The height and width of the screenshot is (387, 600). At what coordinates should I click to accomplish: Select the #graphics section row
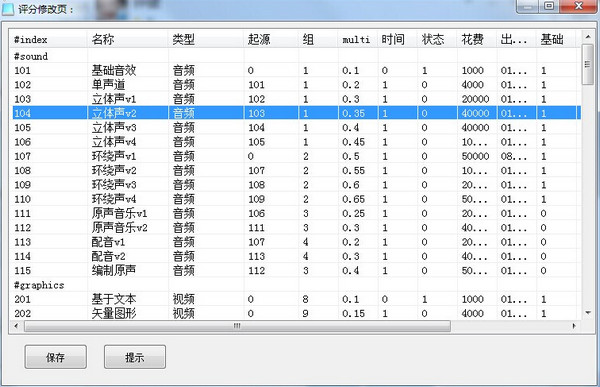(296, 285)
